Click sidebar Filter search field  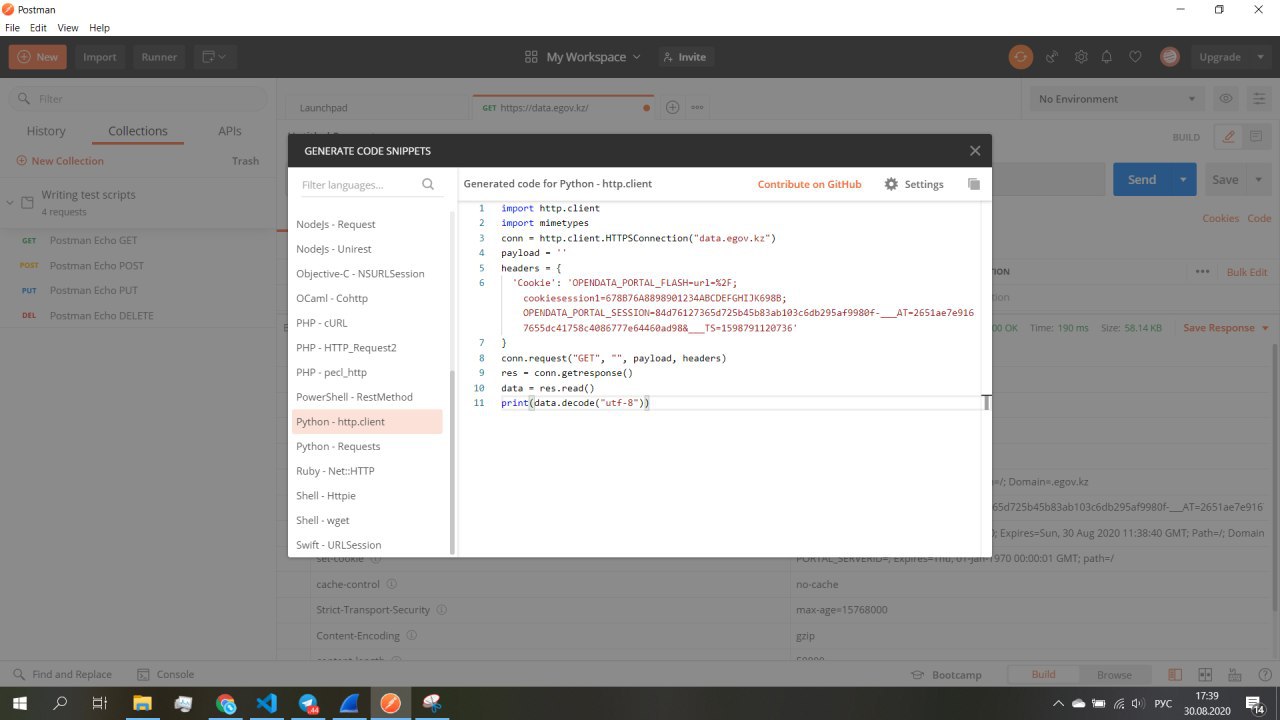click(x=139, y=99)
